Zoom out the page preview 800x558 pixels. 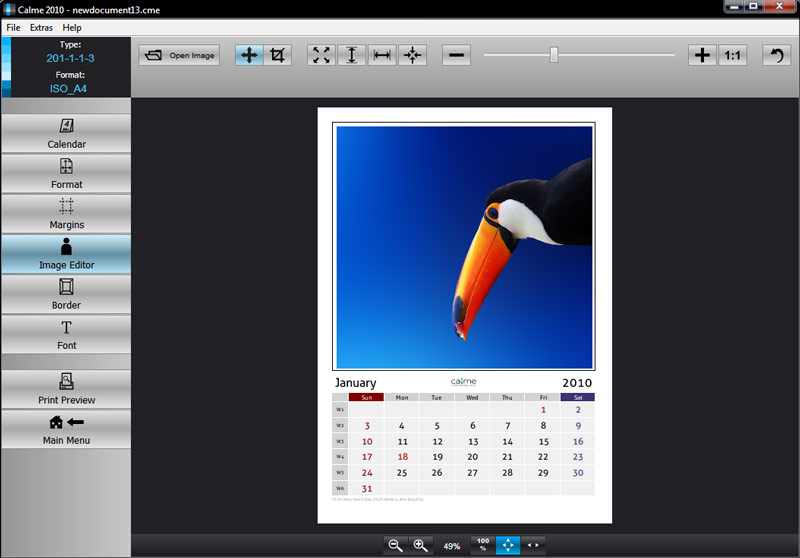[x=396, y=545]
